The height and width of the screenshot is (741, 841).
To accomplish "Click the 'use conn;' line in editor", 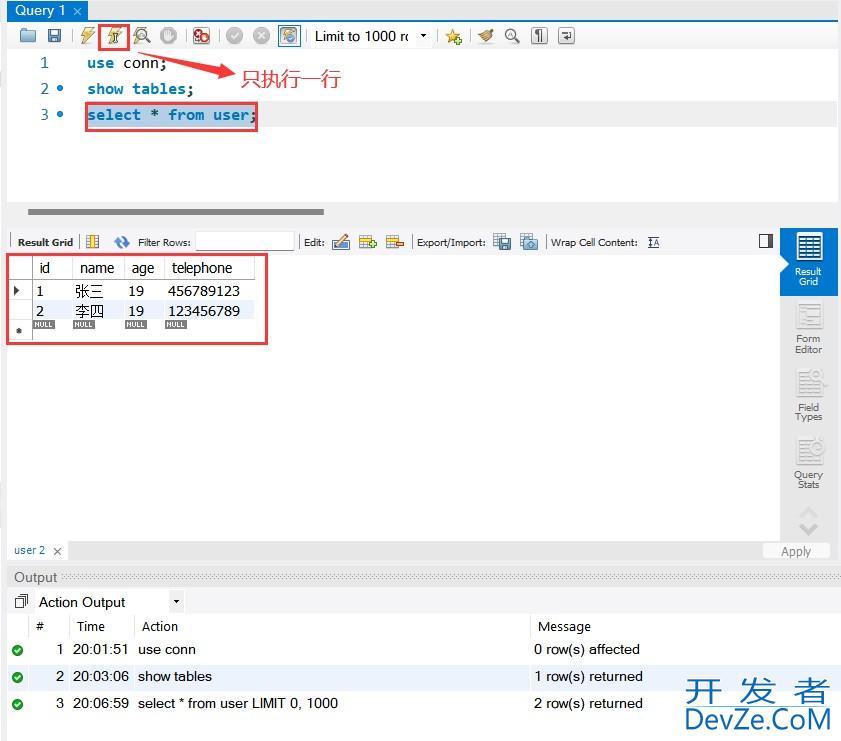I will click(x=127, y=63).
